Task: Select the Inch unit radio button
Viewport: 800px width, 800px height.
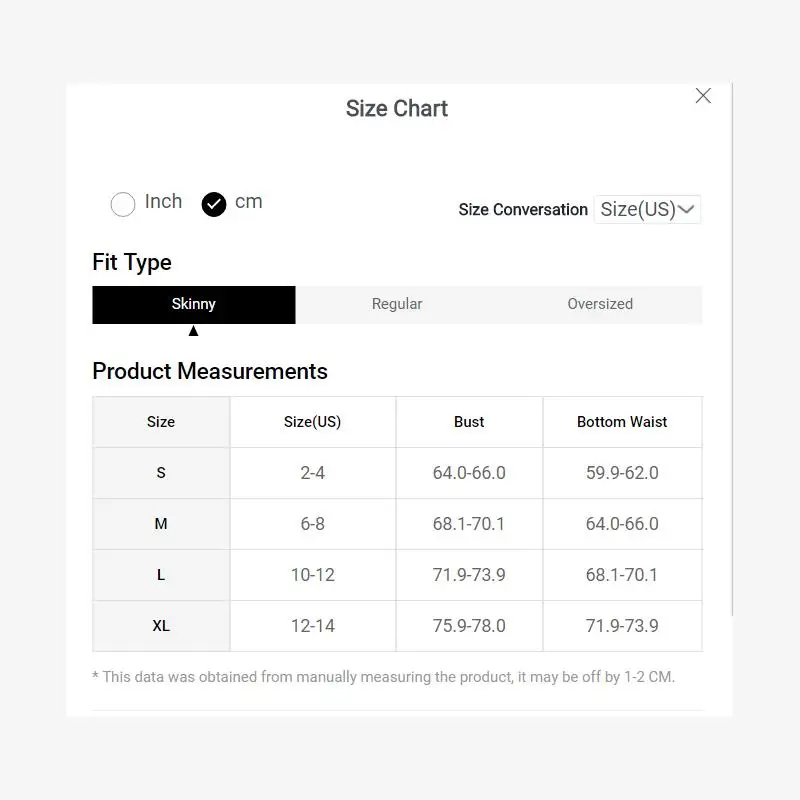Action: click(x=123, y=204)
